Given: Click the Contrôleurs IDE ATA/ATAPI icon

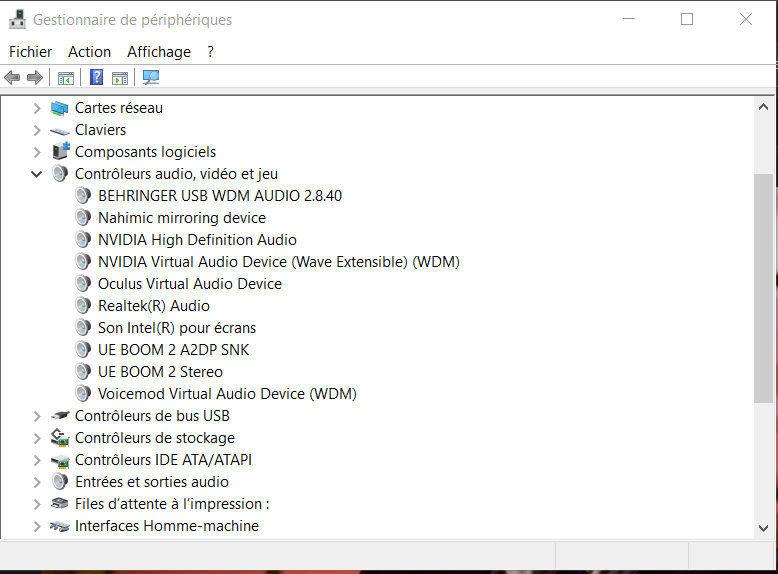Looking at the screenshot, I should click(60, 461).
